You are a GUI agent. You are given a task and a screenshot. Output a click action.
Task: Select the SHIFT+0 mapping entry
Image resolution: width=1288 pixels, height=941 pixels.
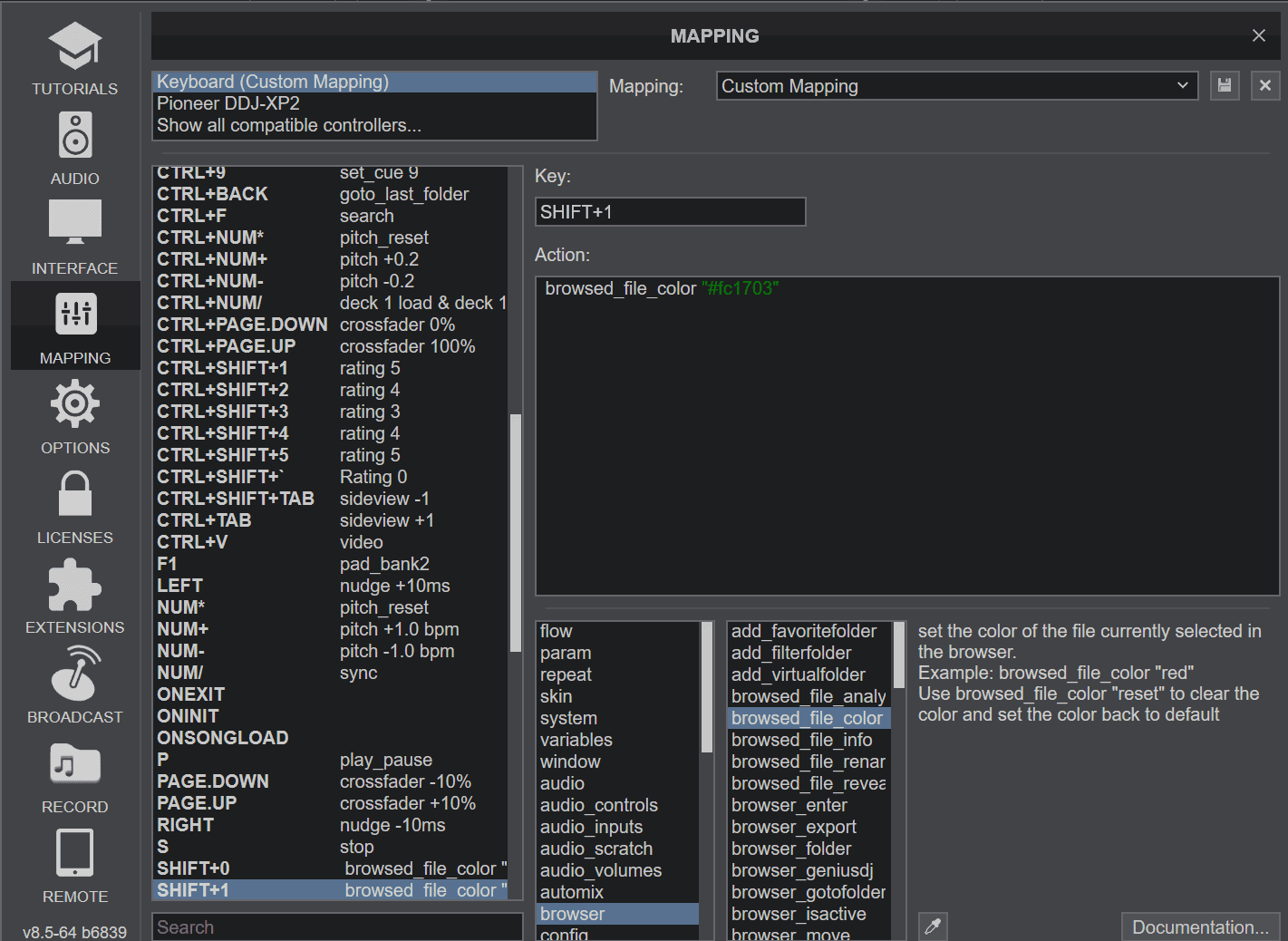click(272, 868)
